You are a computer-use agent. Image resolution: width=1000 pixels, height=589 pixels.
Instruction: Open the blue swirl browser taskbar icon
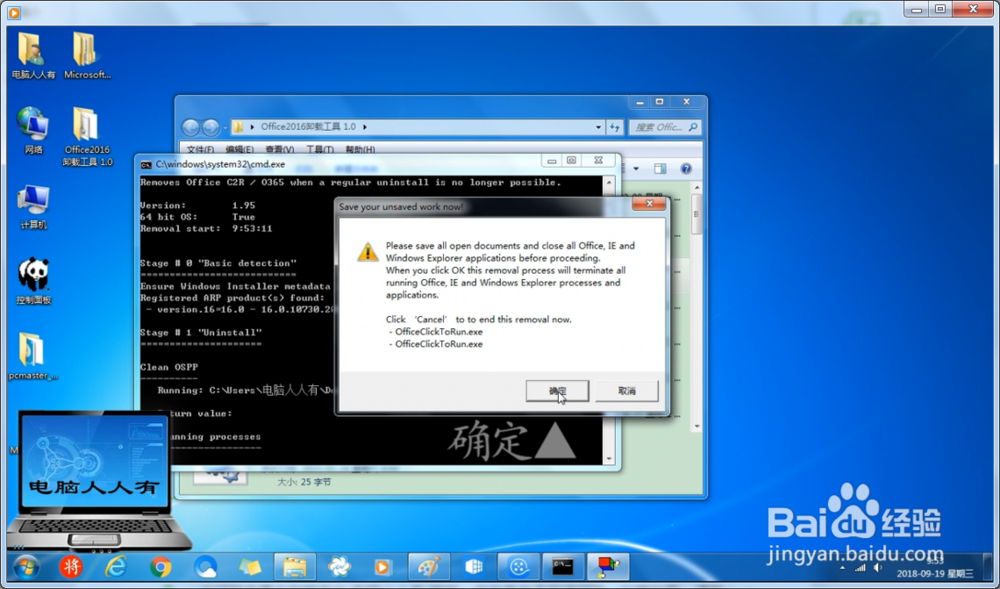205,566
